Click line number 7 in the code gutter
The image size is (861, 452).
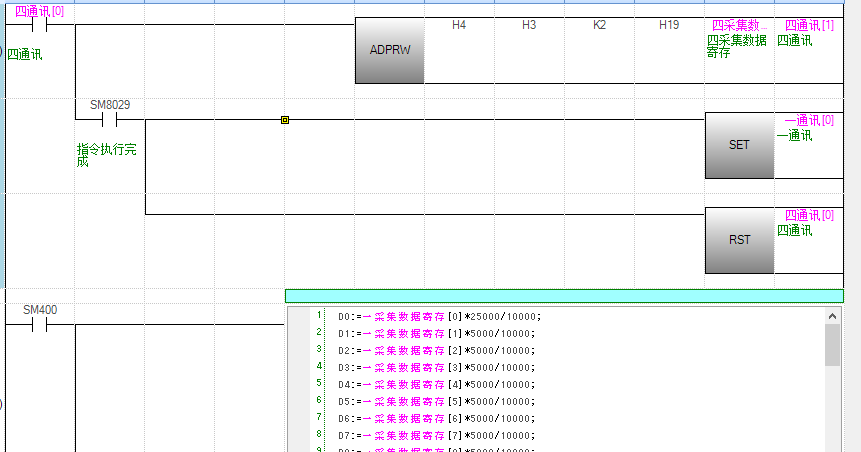coord(318,417)
